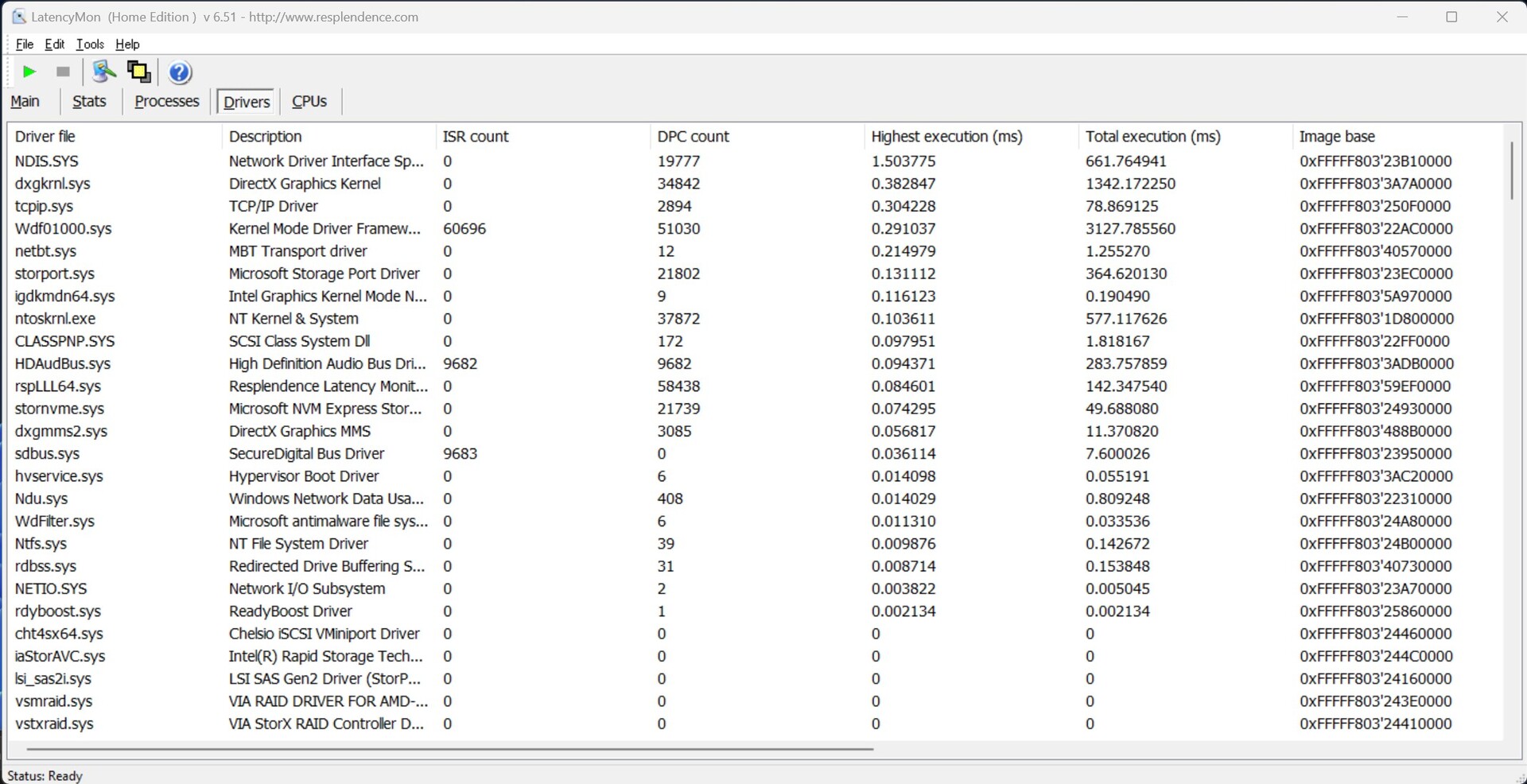The image size is (1527, 784).
Task: Click the ISR count value 60696
Action: point(464,228)
